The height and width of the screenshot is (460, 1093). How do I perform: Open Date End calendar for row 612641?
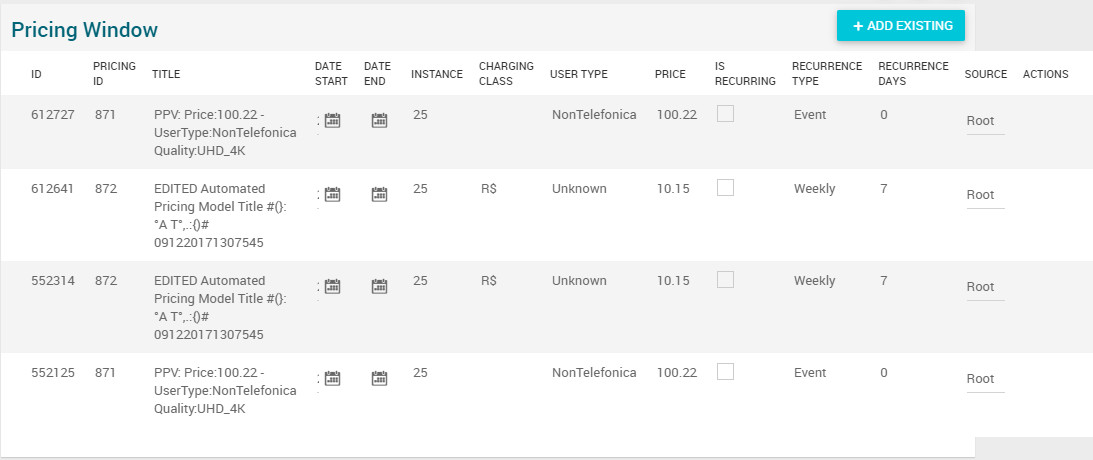coord(379,195)
